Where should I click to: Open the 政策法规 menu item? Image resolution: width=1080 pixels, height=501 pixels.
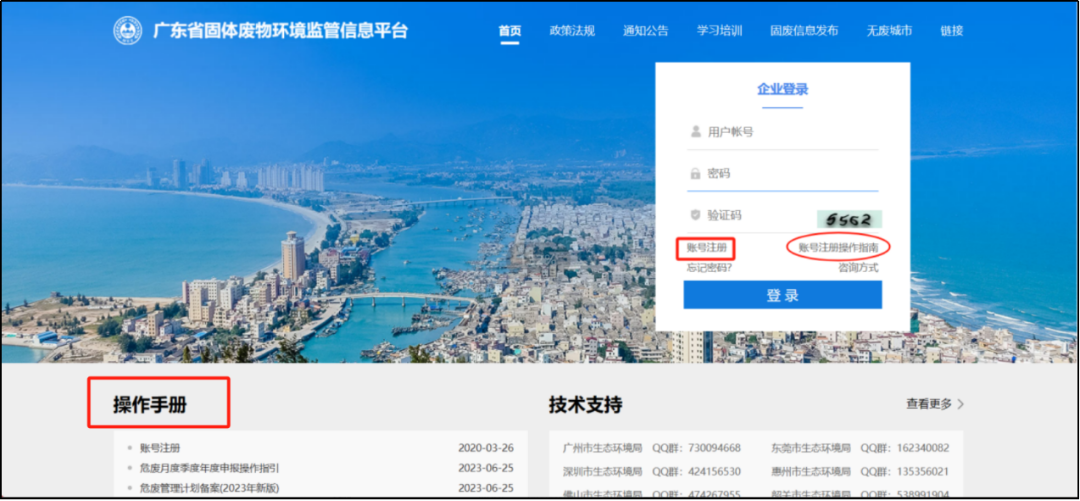(572, 31)
